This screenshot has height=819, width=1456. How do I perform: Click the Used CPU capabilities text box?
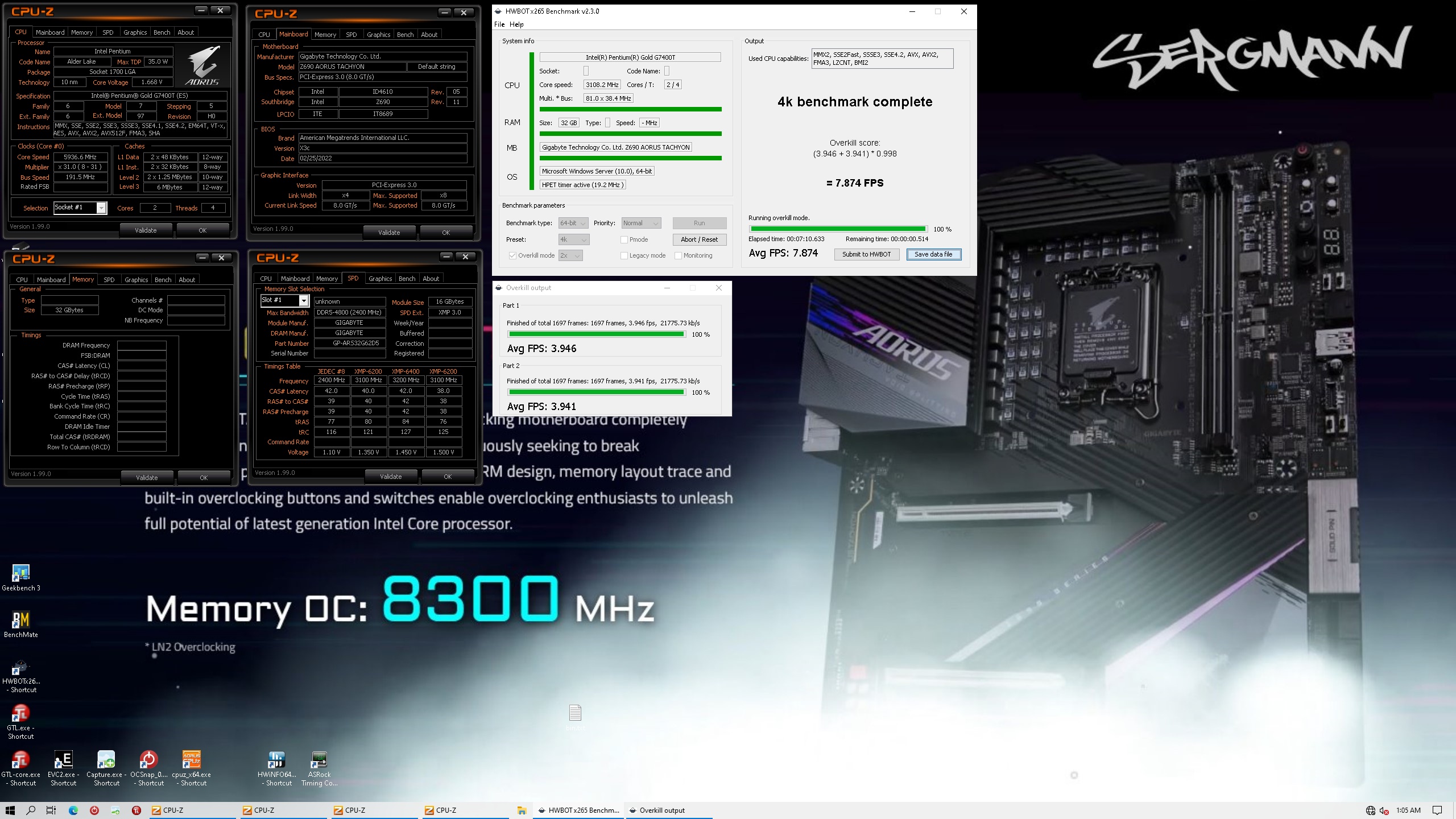tap(882, 59)
